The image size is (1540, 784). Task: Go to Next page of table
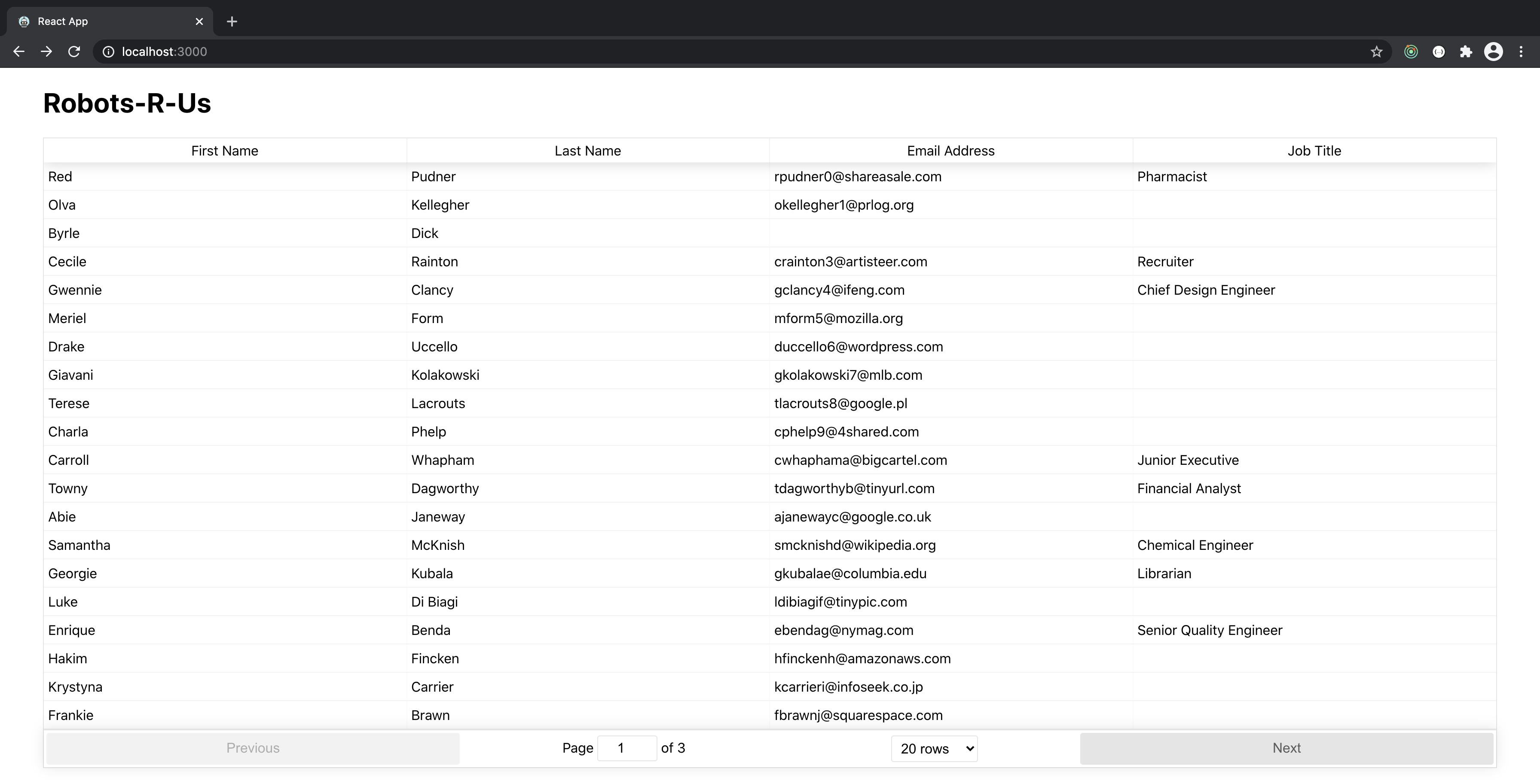[x=1286, y=748]
